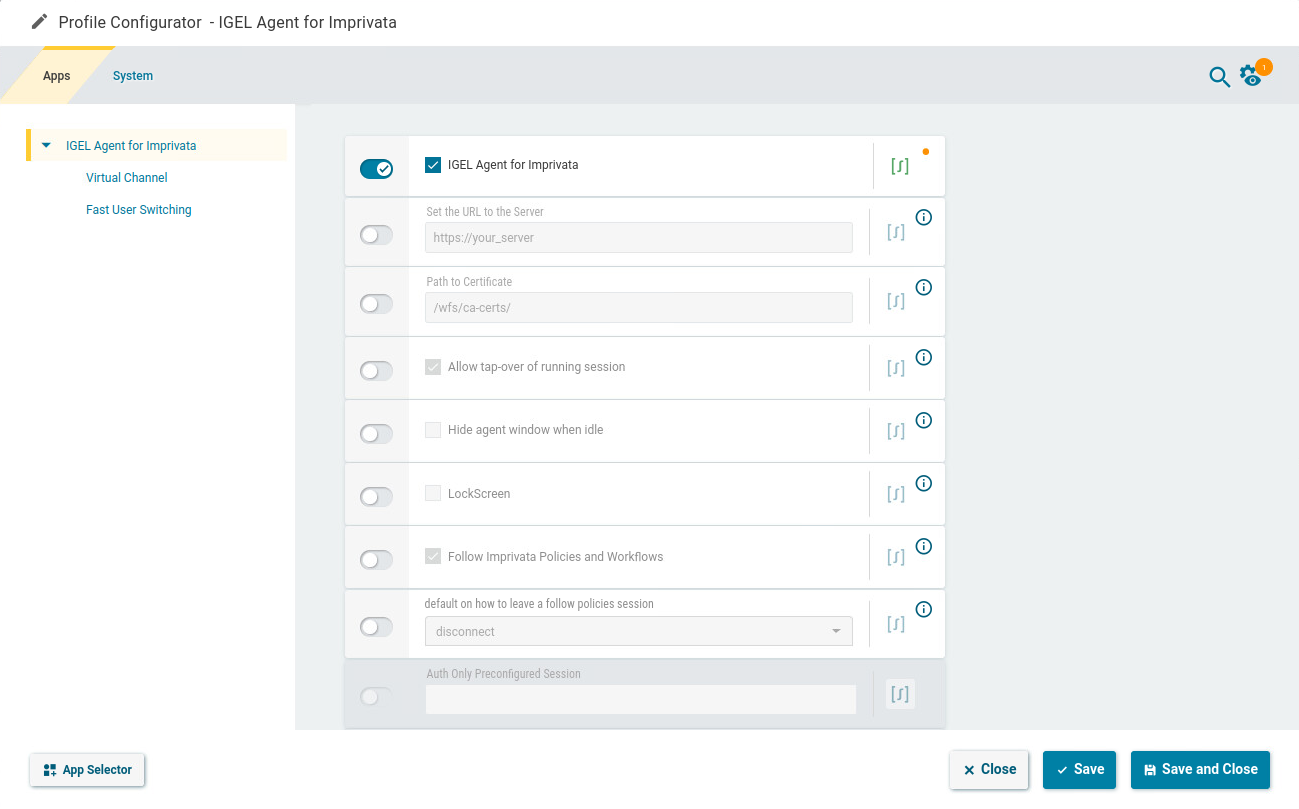The height and width of the screenshot is (809, 1299).
Task: Click variable bracket icon for follow policies session default
Action: 897,624
